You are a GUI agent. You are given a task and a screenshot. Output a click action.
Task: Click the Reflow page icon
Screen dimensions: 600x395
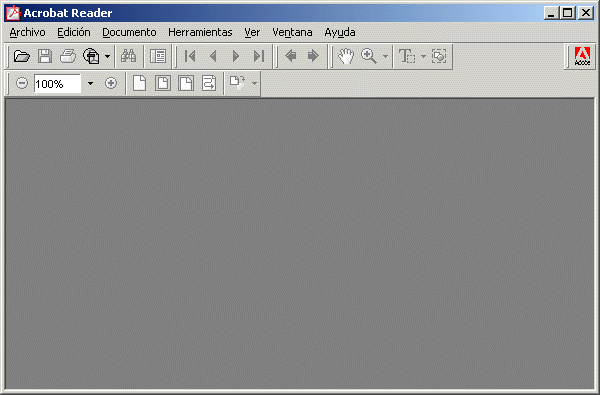(209, 83)
